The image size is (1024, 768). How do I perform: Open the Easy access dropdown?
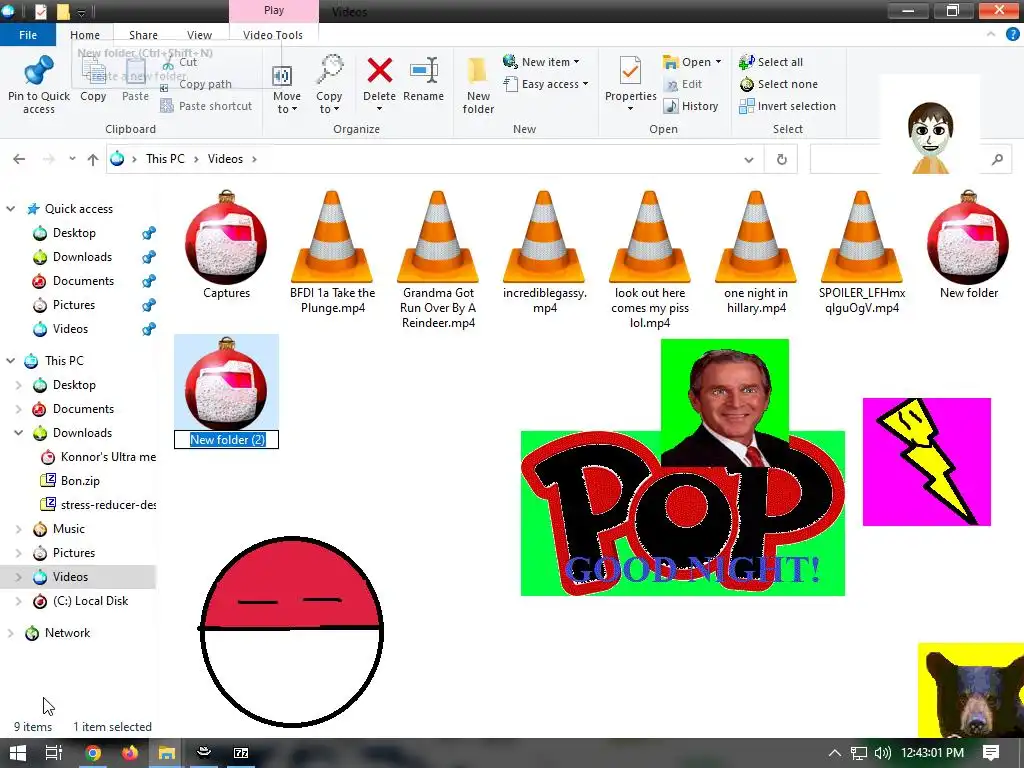click(546, 84)
